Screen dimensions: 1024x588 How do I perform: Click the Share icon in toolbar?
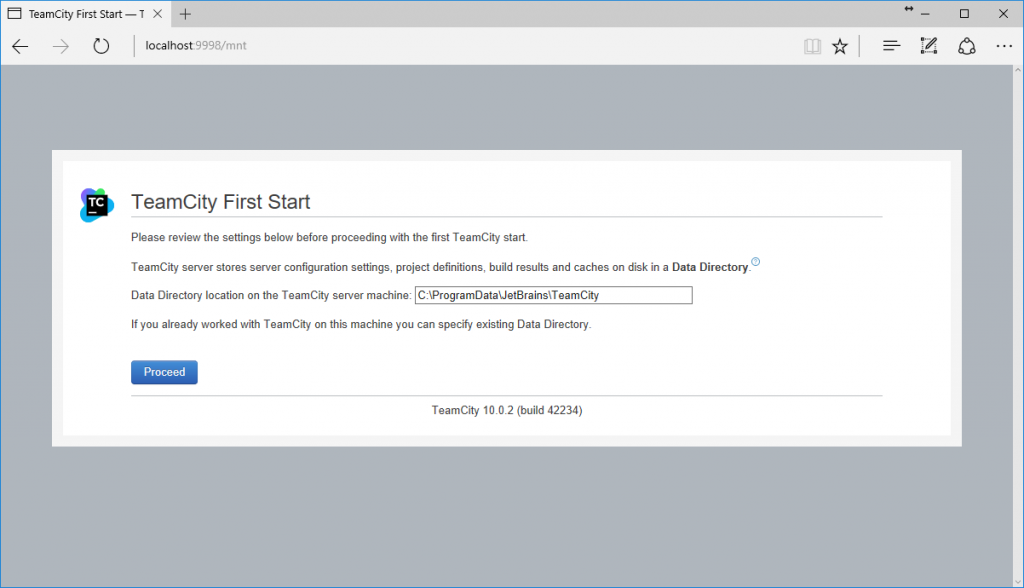[x=967, y=46]
